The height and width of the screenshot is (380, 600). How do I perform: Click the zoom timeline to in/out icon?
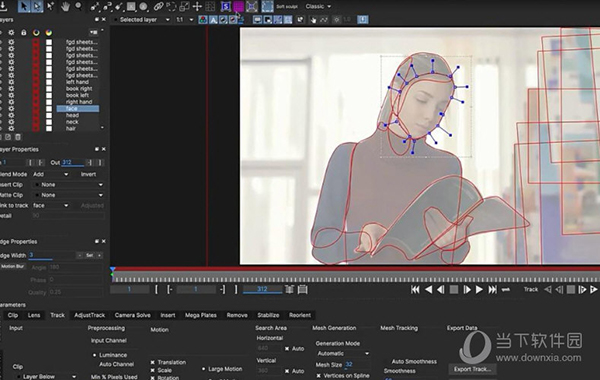point(289,290)
